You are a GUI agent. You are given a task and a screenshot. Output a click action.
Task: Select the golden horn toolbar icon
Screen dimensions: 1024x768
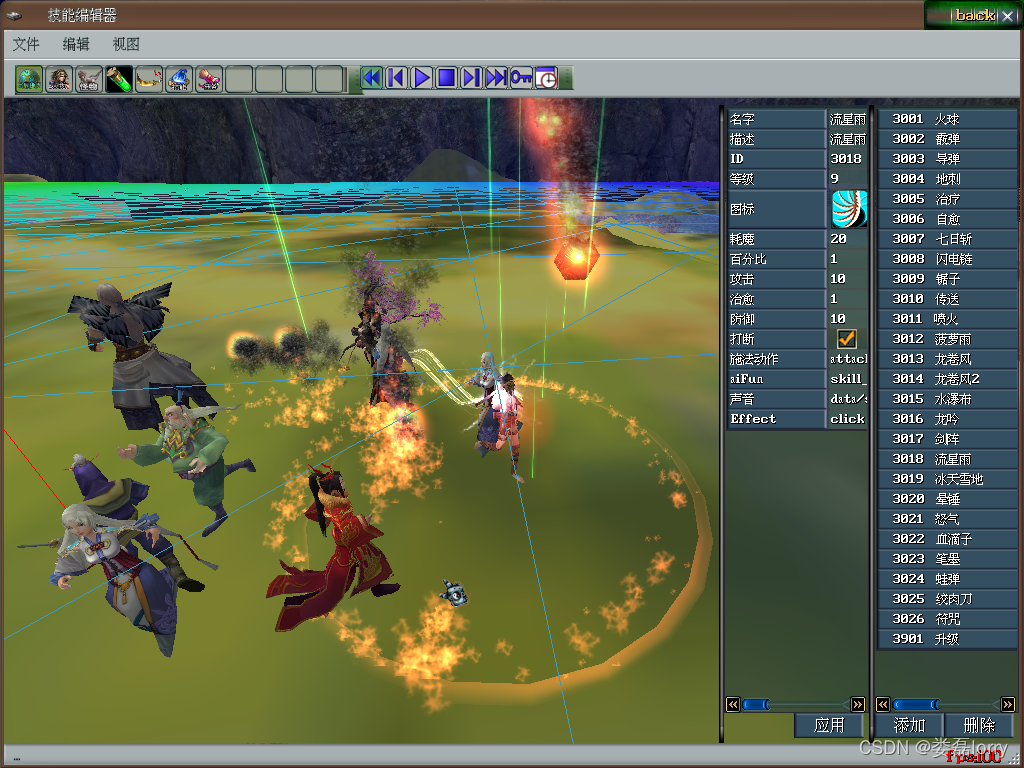(150, 79)
